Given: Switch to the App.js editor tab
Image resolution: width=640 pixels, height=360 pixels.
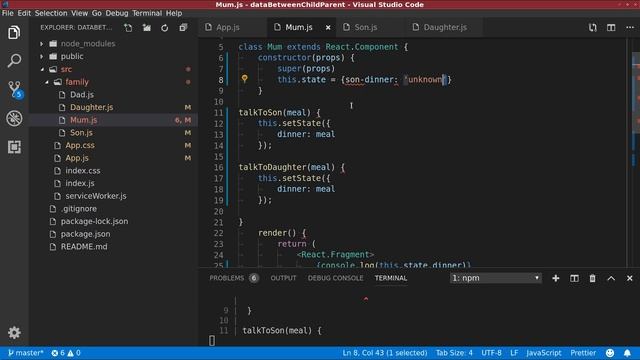Looking at the screenshot, I should [x=233, y=27].
